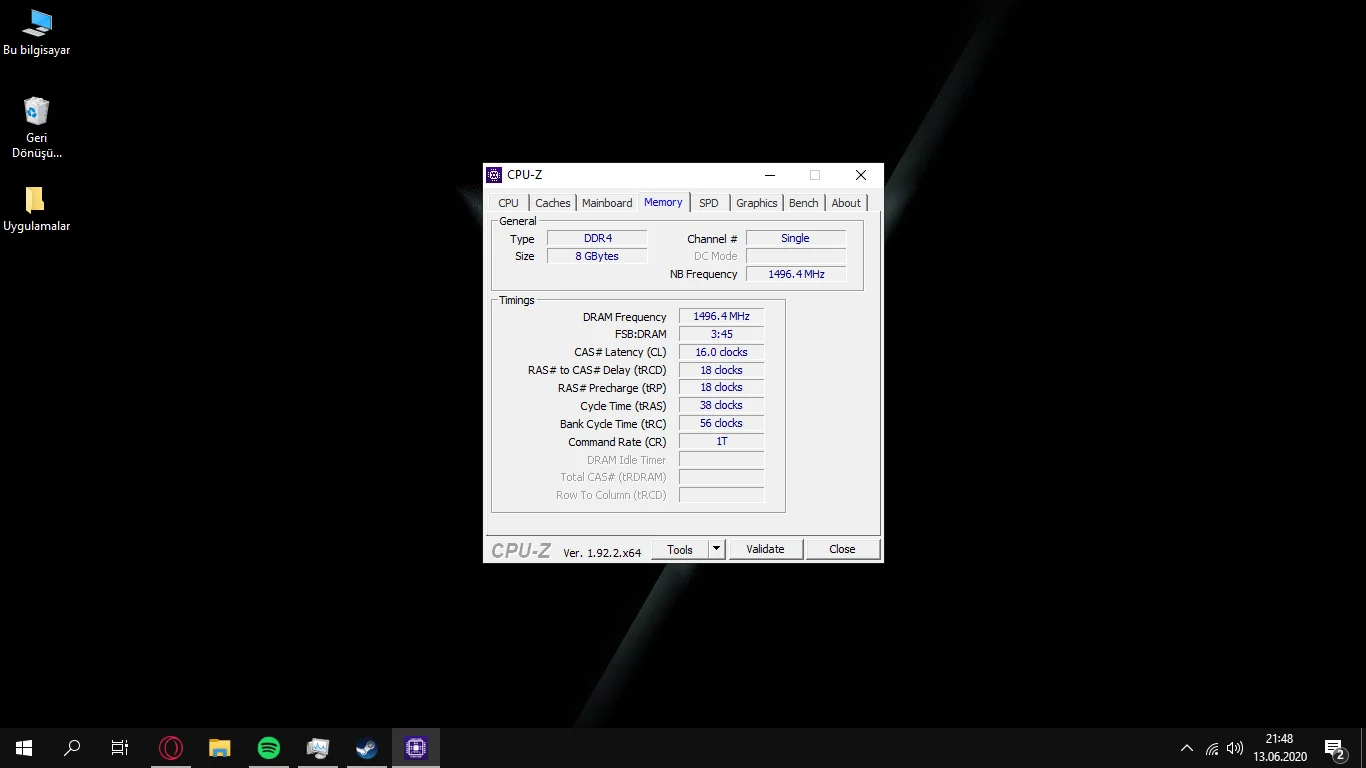Open the Tools dropdown arrow
This screenshot has height=768, width=1366.
(x=716, y=549)
